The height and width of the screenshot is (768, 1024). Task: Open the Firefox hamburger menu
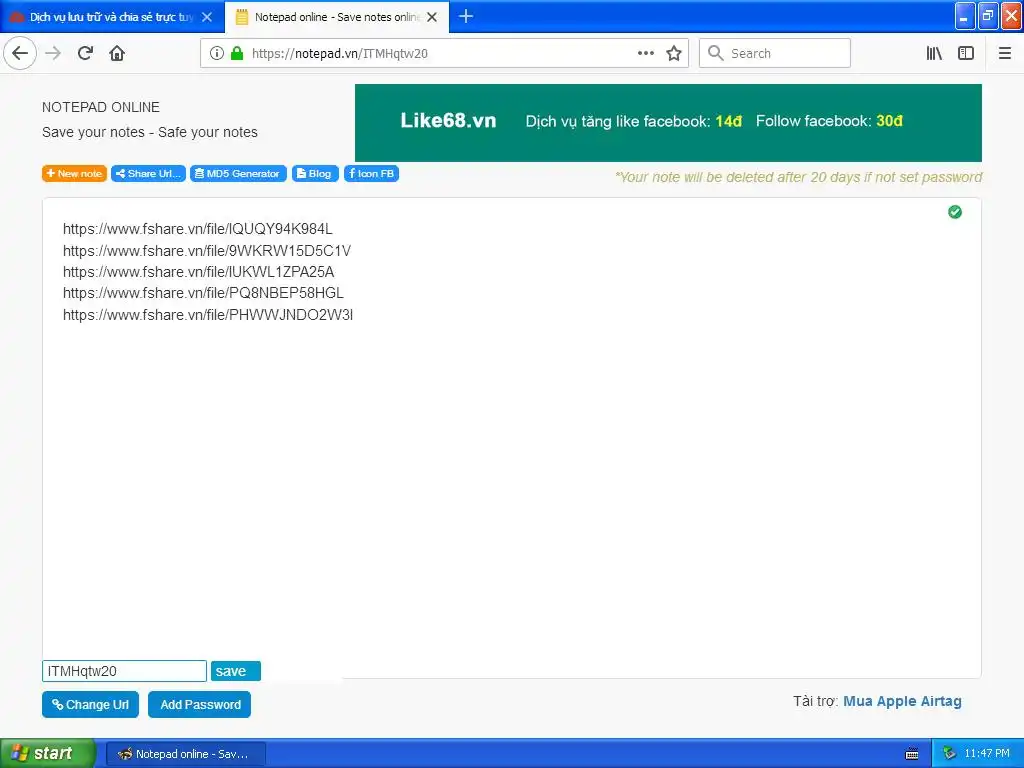(x=1004, y=54)
